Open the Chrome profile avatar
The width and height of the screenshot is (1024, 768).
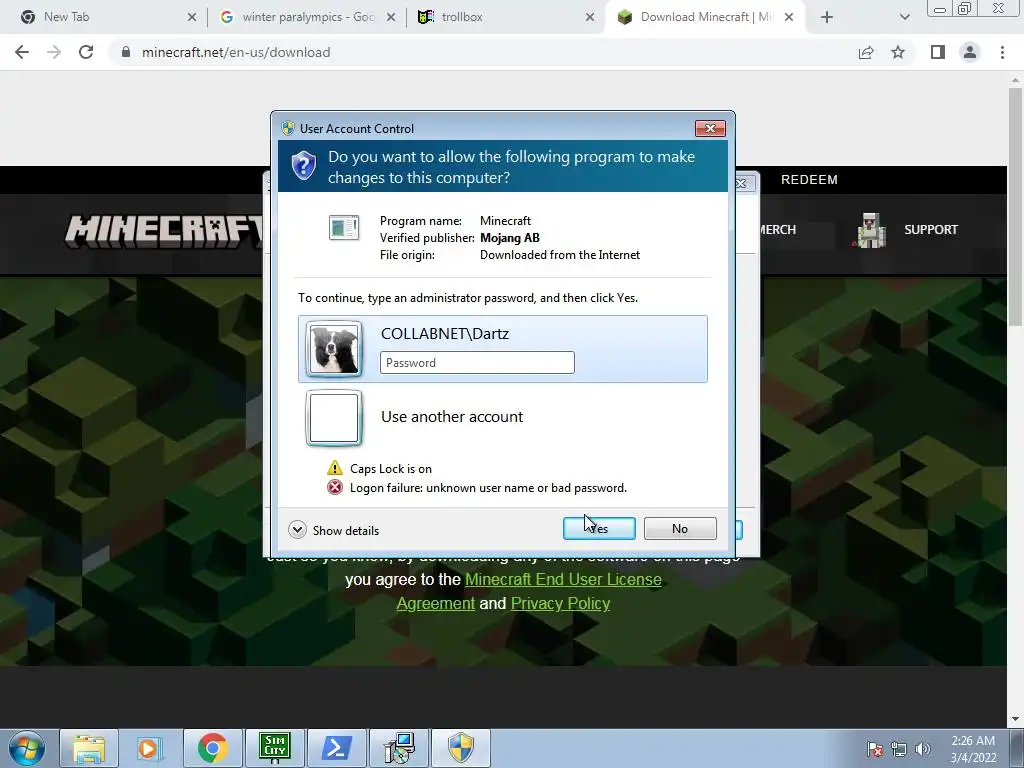pos(970,52)
